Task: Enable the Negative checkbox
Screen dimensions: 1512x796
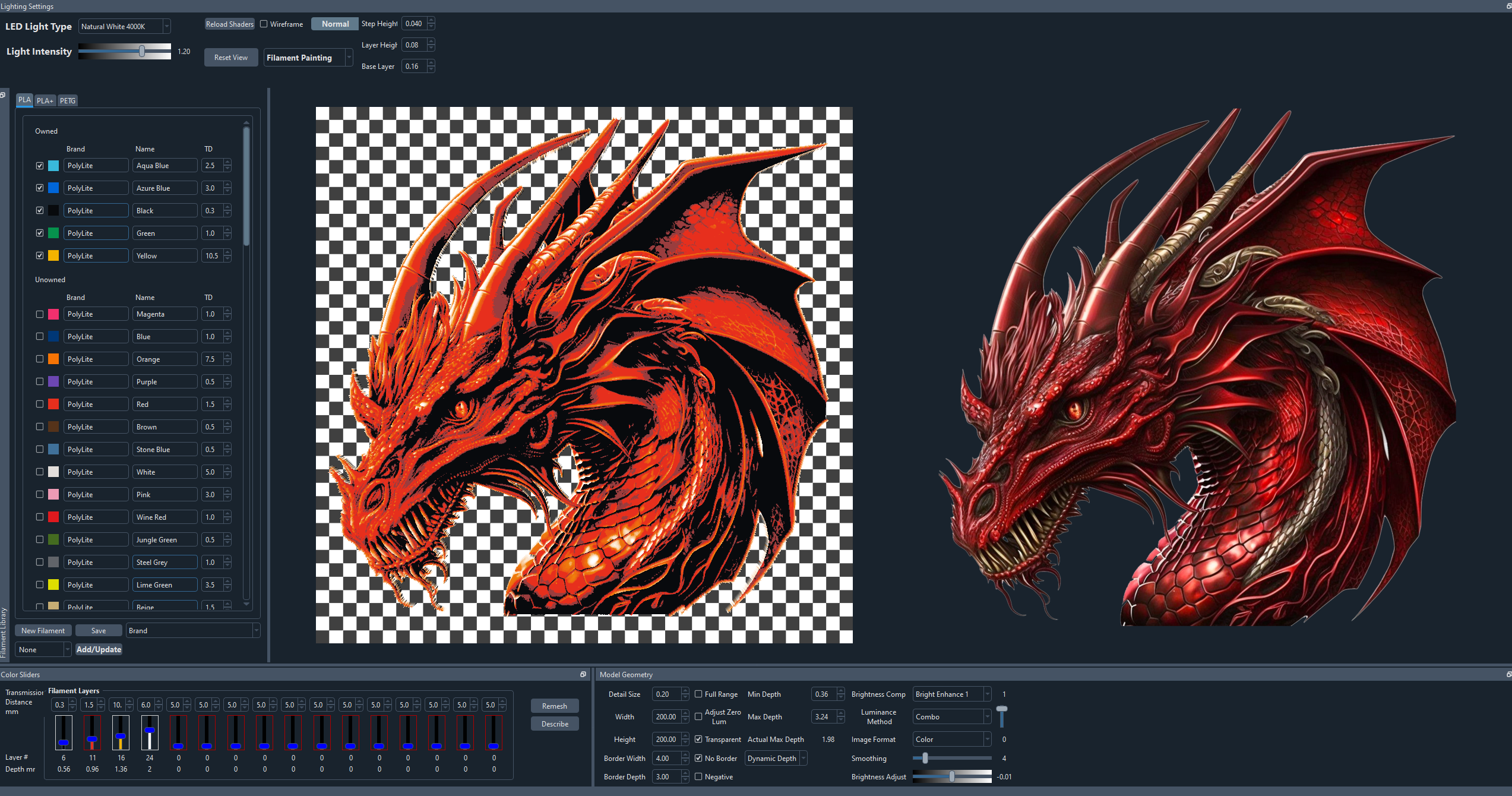Action: point(698,776)
